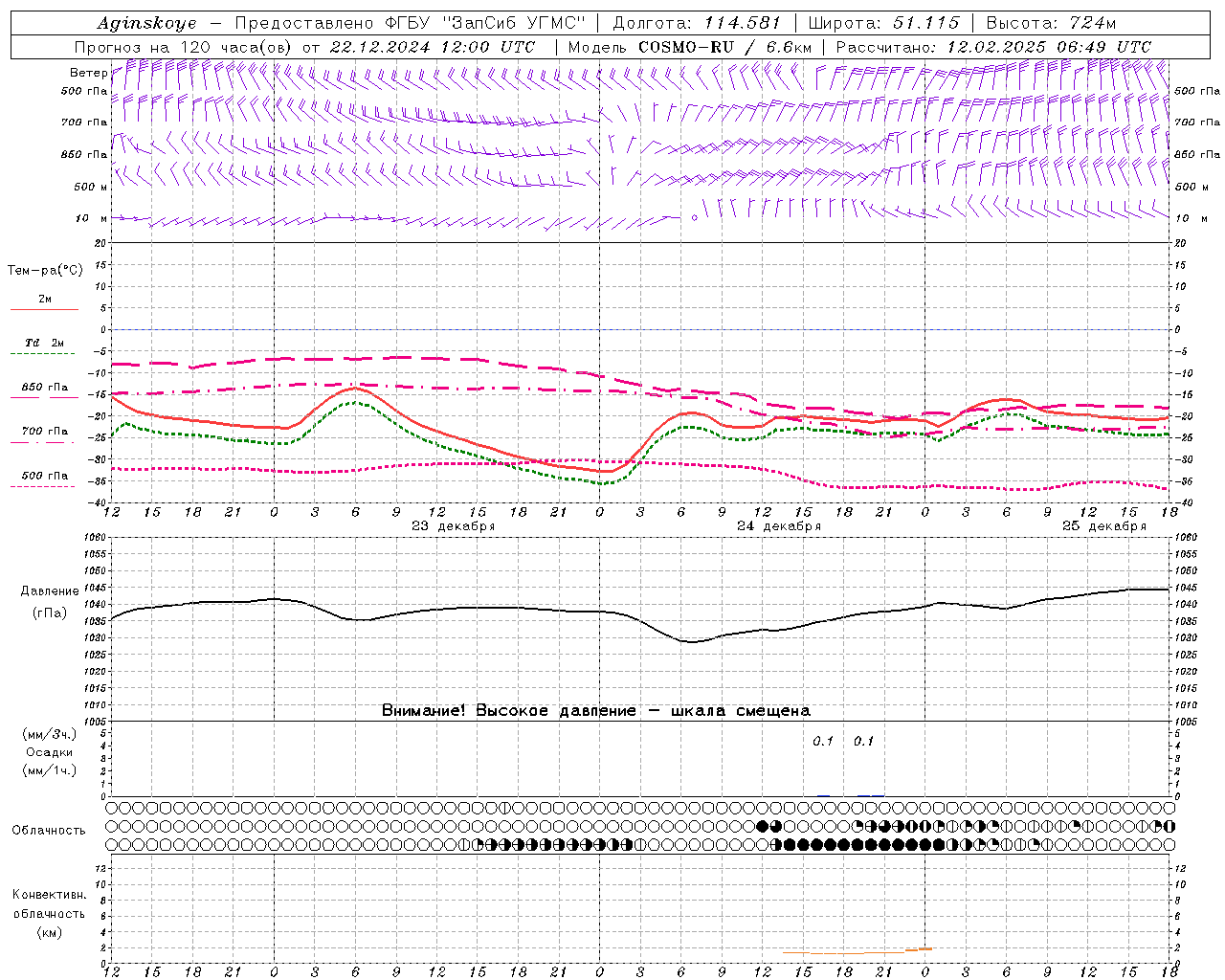
Task: Select the "(гПа)" unit under Давление
Action: (x=50, y=613)
